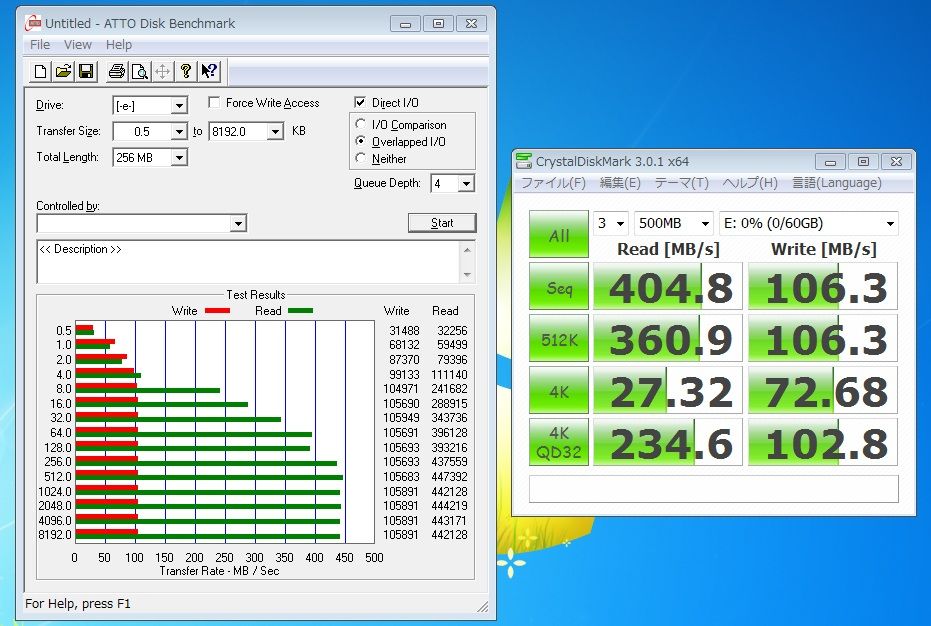
Task: Click the green All button
Action: click(x=559, y=236)
